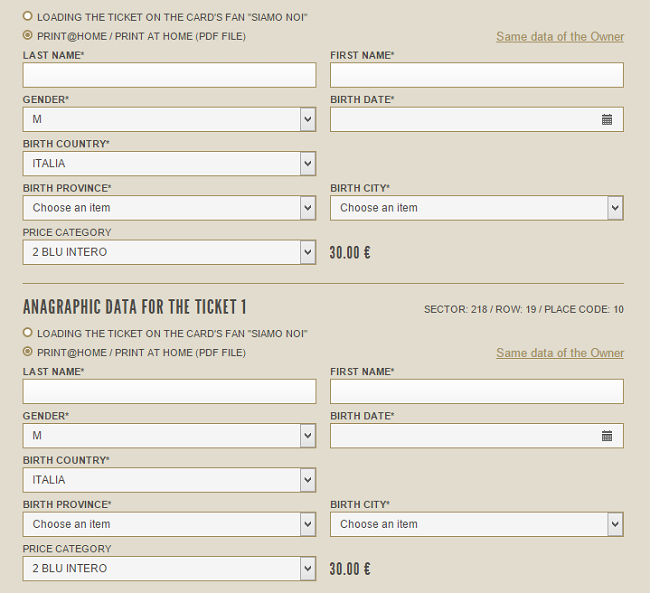Click first 'Same data of the Owner' link
This screenshot has height=593, width=650.
click(x=560, y=36)
